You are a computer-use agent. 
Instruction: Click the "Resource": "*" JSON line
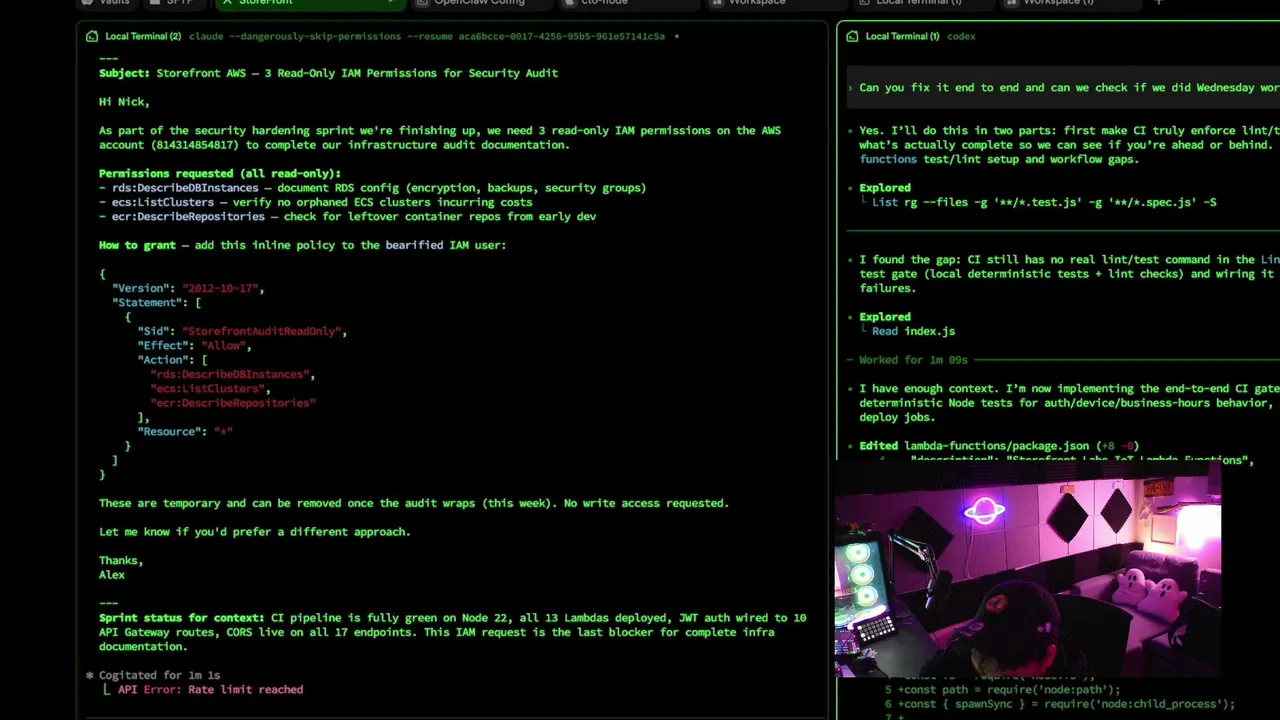click(185, 431)
